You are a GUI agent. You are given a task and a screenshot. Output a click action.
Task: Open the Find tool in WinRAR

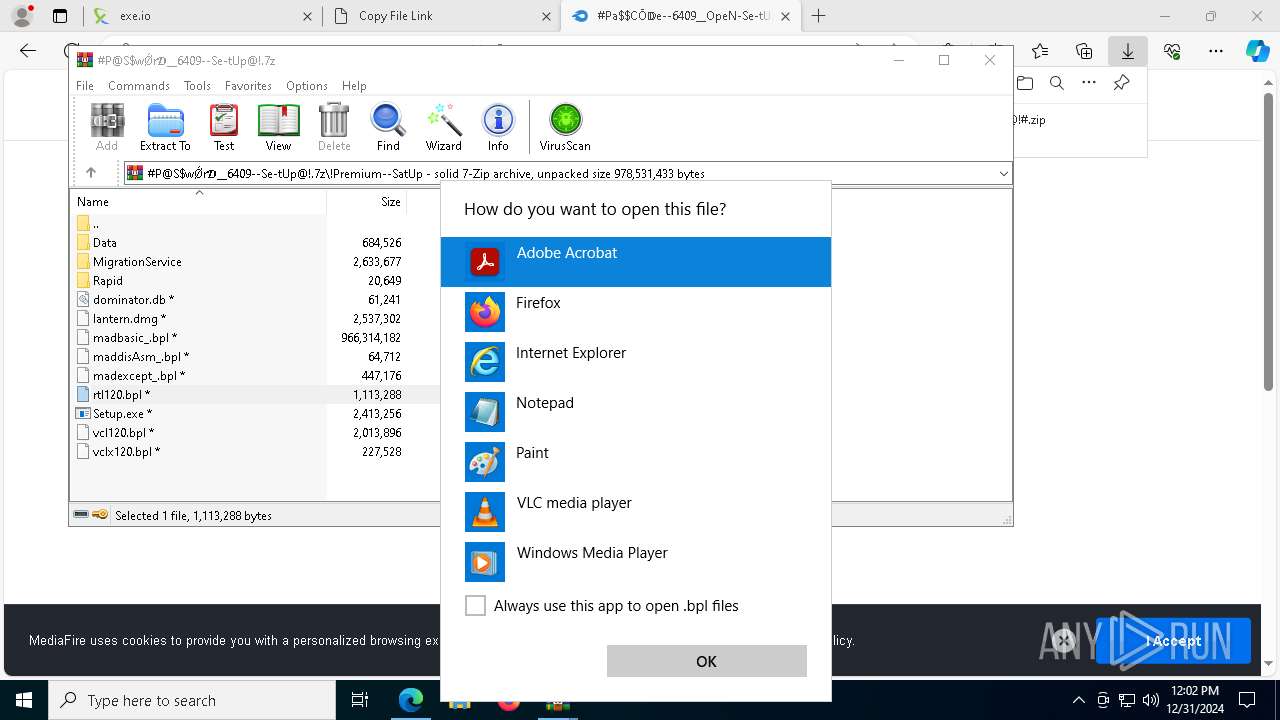pos(388,128)
